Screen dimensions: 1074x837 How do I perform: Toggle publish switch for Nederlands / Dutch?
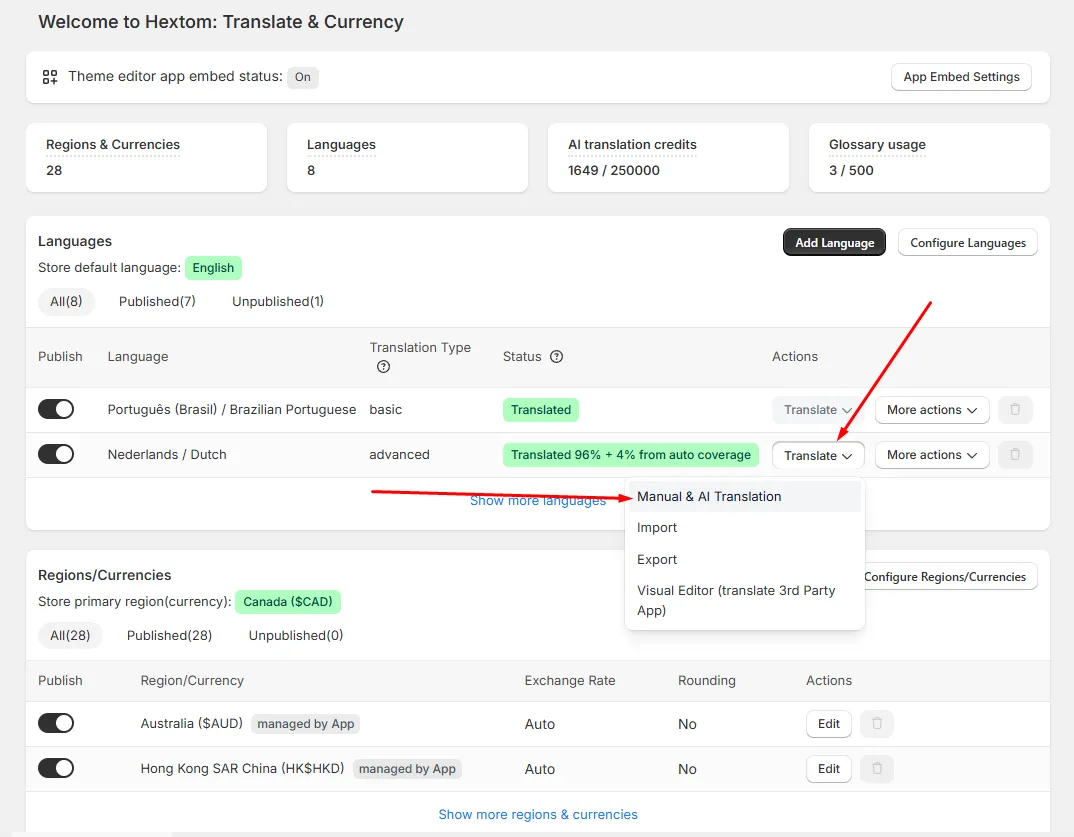55,455
